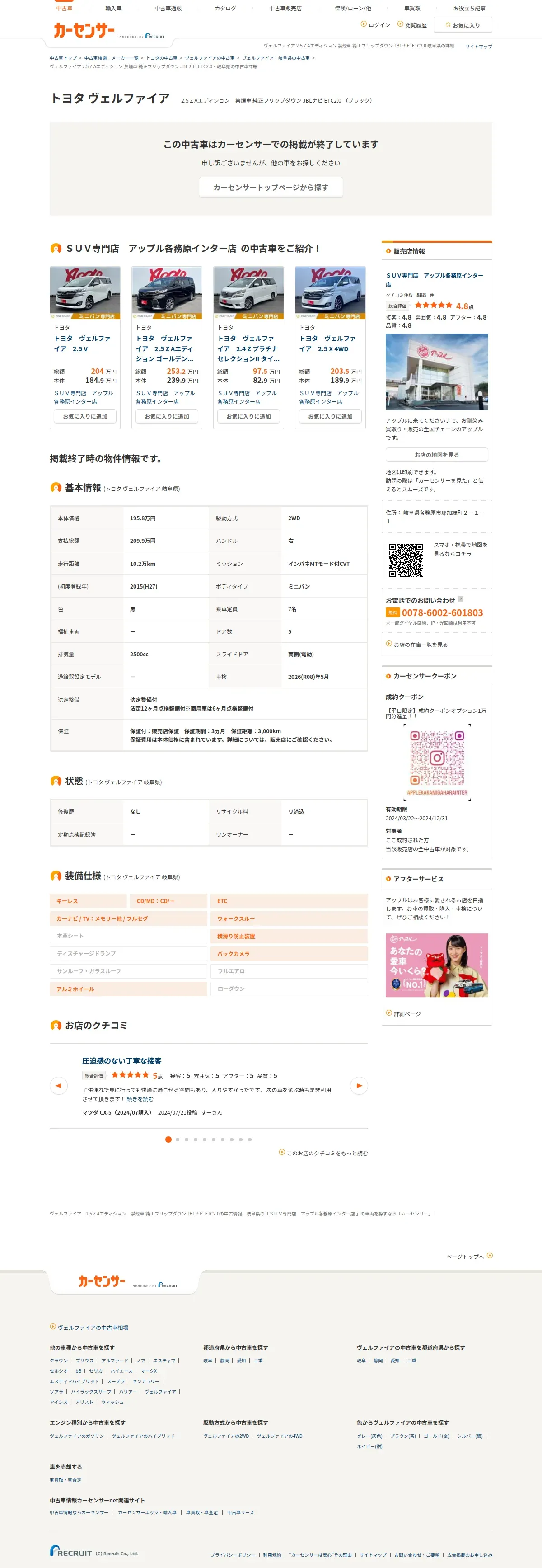
Task: Open the アルファード footer link
Action: [x=115, y=1361]
